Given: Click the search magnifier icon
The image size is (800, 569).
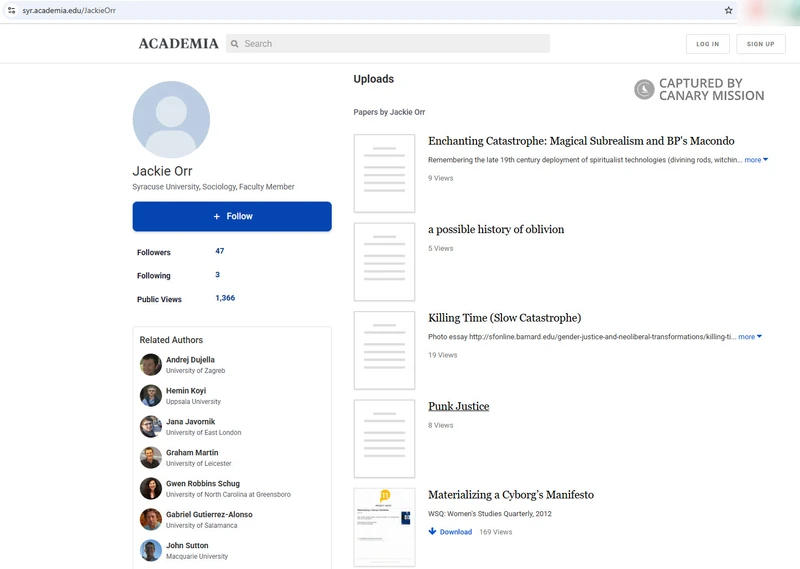Looking at the screenshot, I should (235, 44).
